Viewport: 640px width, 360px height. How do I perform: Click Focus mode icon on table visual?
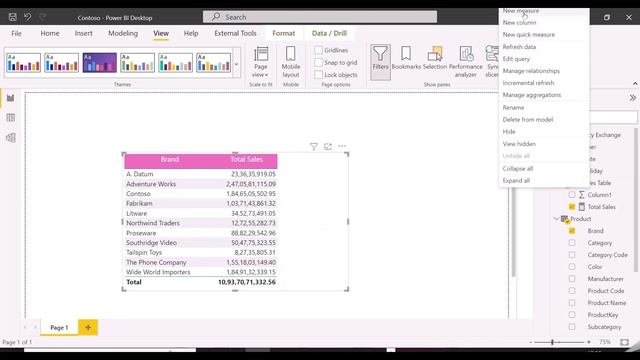328,147
